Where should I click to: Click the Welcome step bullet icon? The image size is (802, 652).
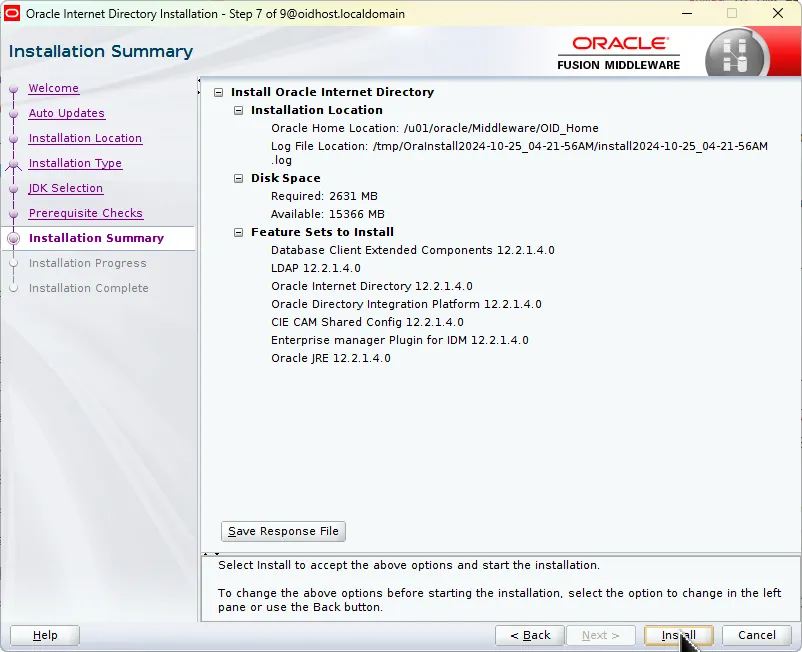pos(14,89)
